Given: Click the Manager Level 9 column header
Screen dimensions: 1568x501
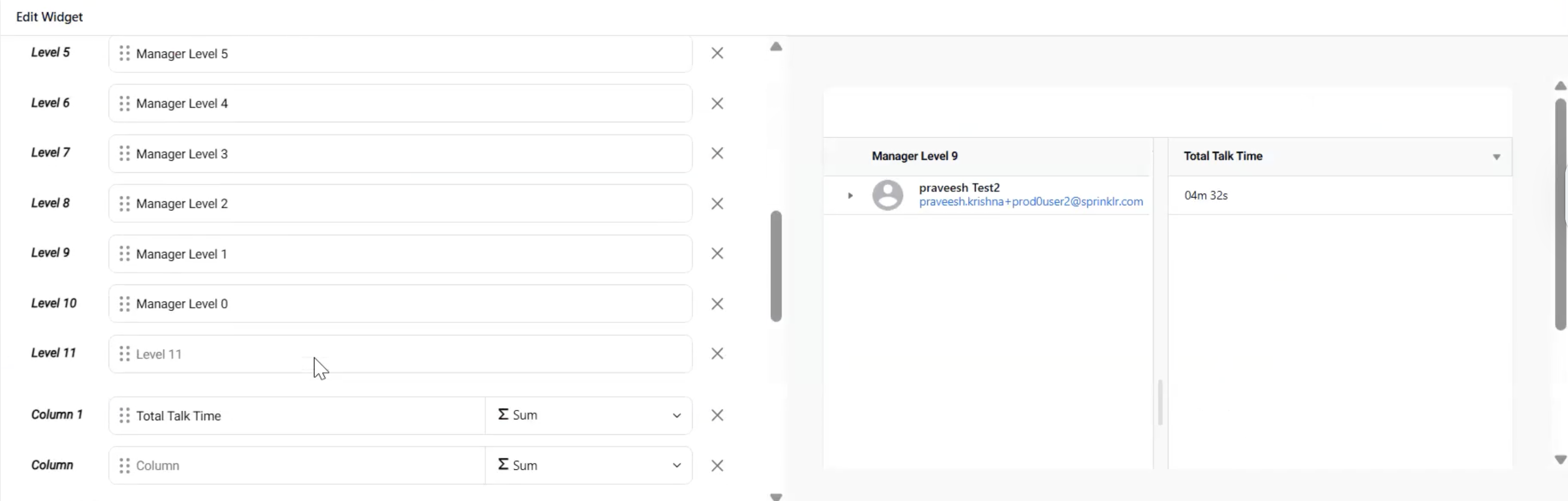Looking at the screenshot, I should coord(914,157).
